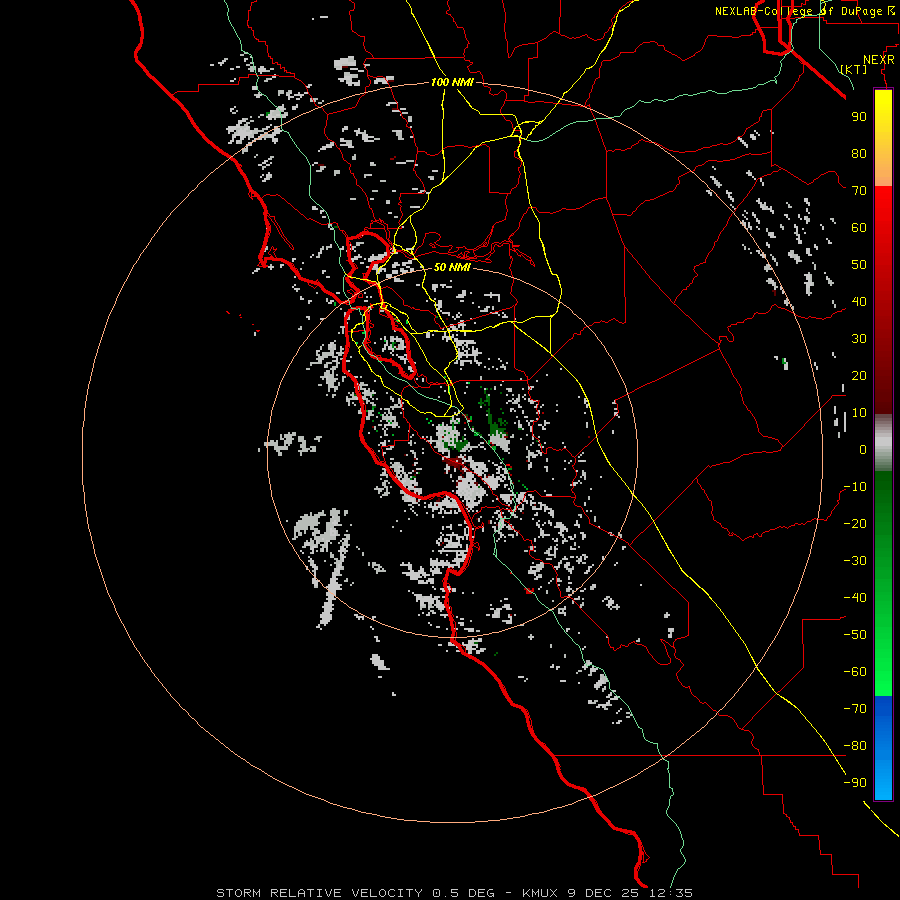The image size is (900, 900).
Task: Select the -10 value on the velocity scale
Action: click(x=855, y=487)
